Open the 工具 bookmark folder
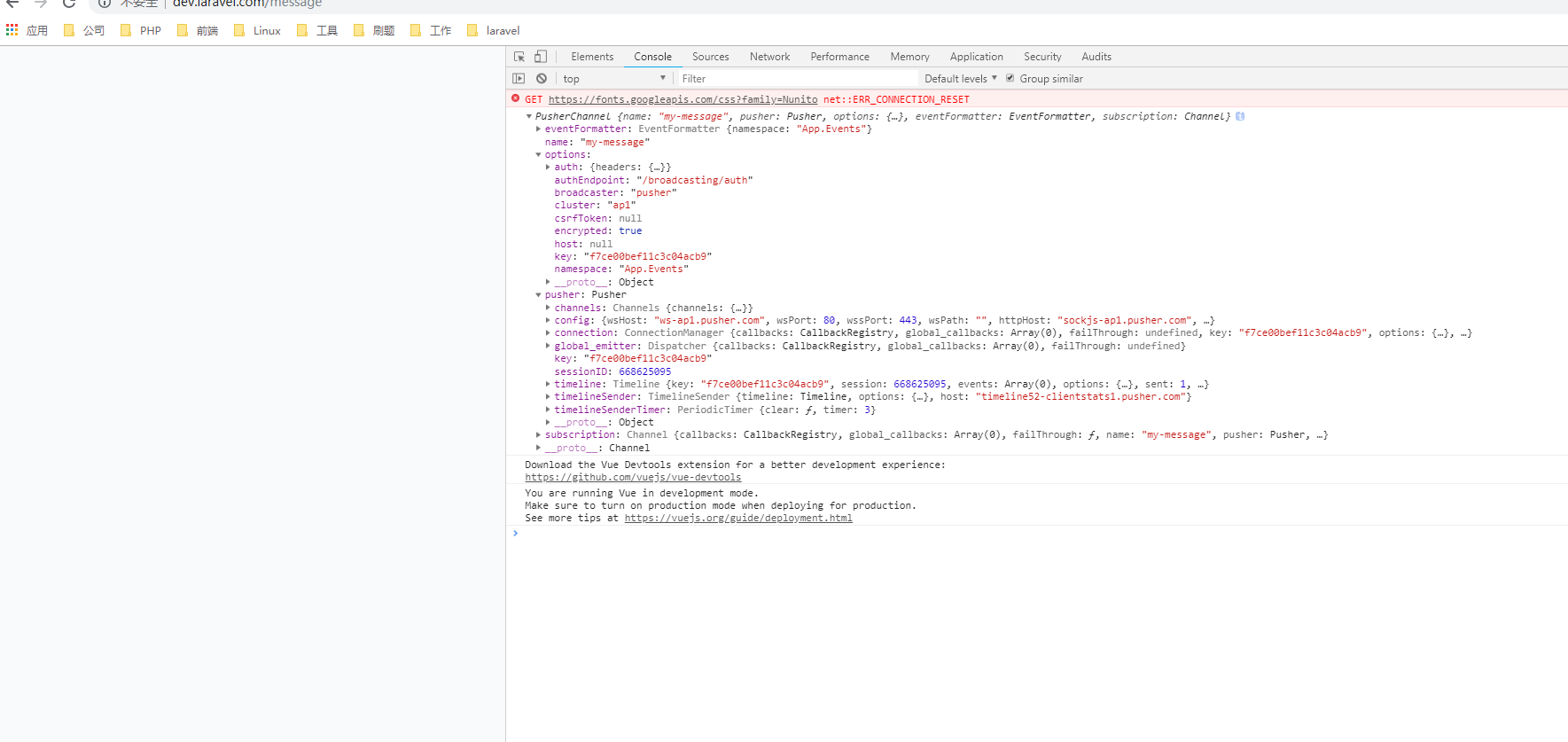 317,30
